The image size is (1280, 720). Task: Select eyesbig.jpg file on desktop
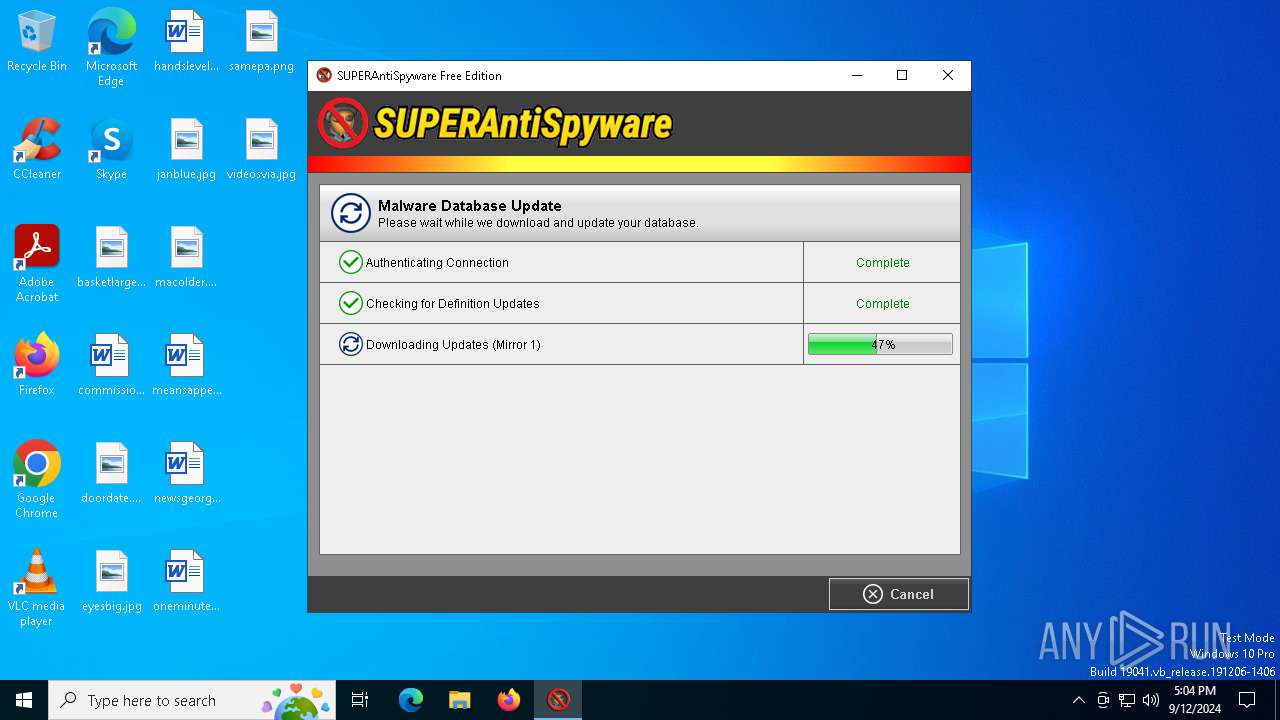(111, 582)
